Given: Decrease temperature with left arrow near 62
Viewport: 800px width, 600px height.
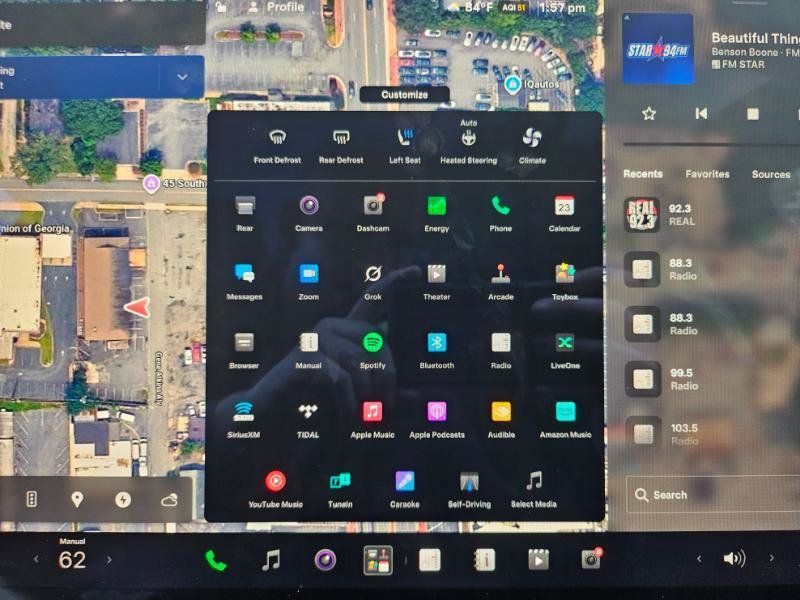Looking at the screenshot, I should point(36,560).
